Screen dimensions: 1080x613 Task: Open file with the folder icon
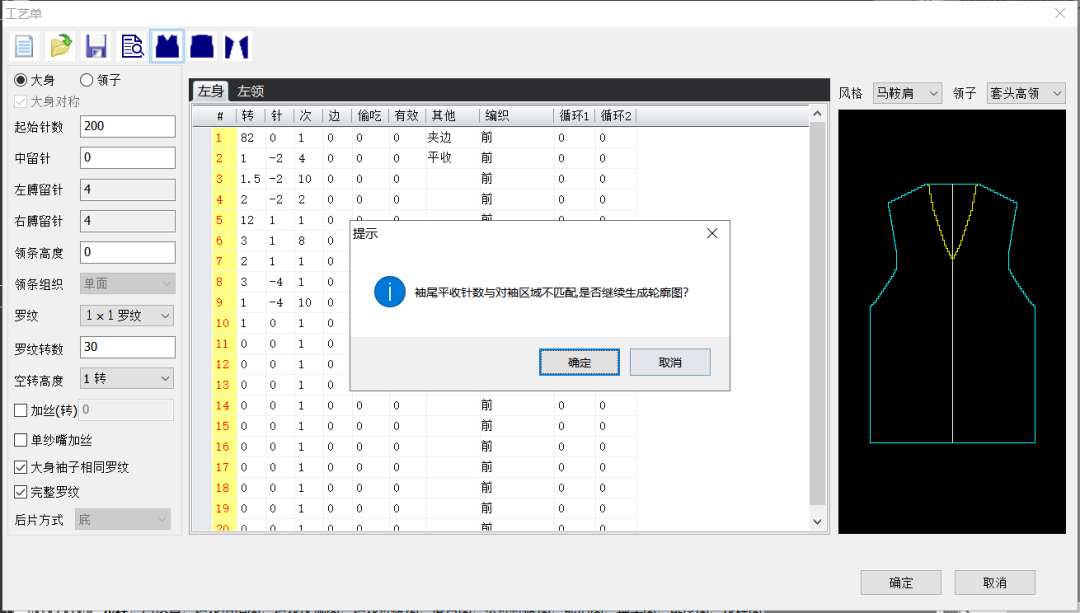(x=61, y=46)
